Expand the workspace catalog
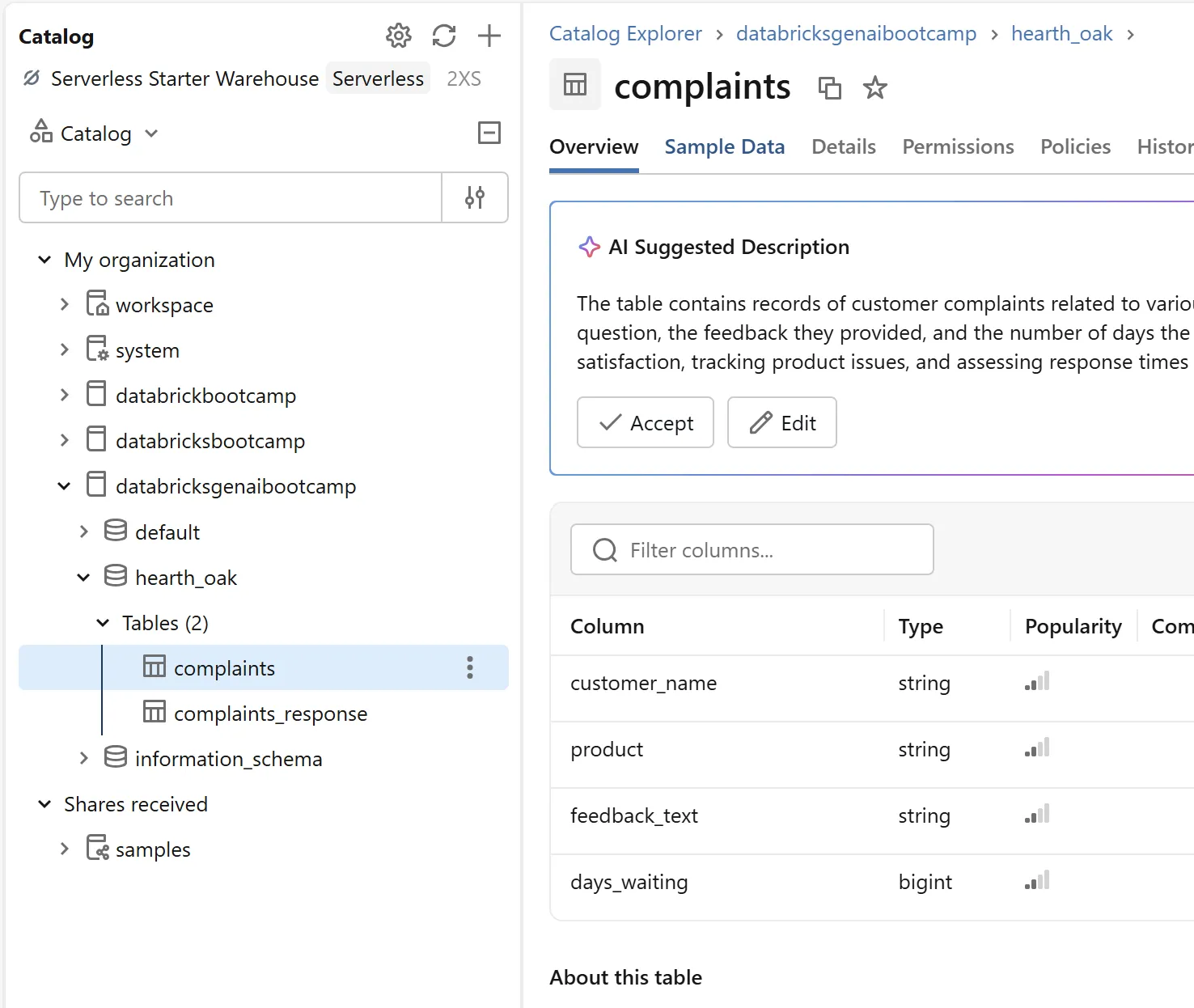The image size is (1194, 1008). 64,305
